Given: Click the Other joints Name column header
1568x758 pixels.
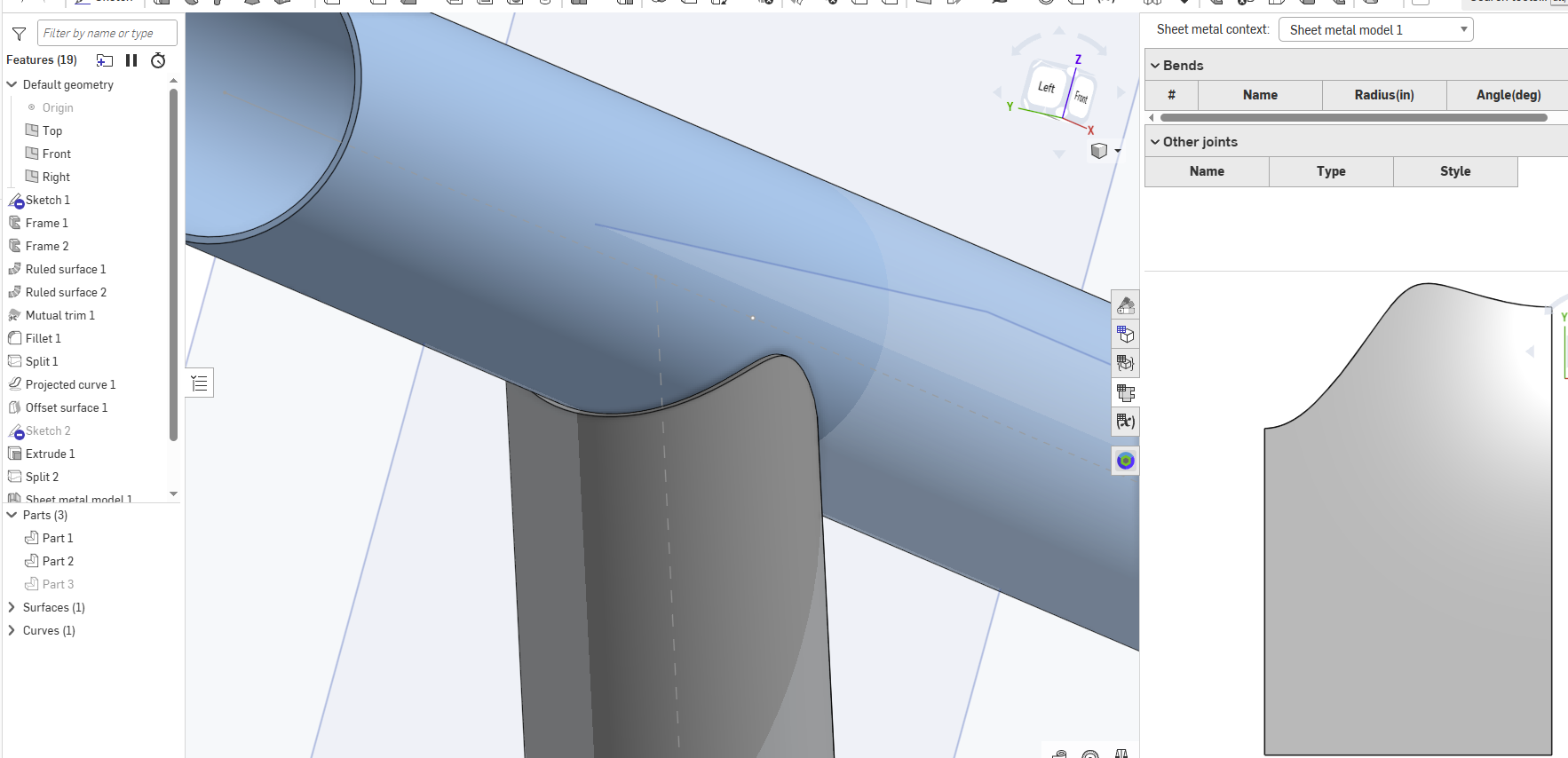Looking at the screenshot, I should coord(1207,171).
